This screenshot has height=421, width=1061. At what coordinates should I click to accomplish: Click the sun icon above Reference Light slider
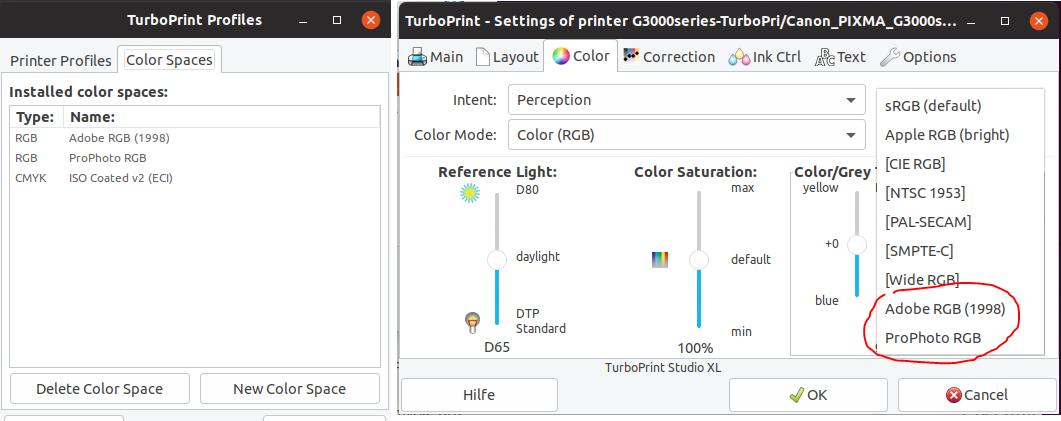[x=470, y=194]
